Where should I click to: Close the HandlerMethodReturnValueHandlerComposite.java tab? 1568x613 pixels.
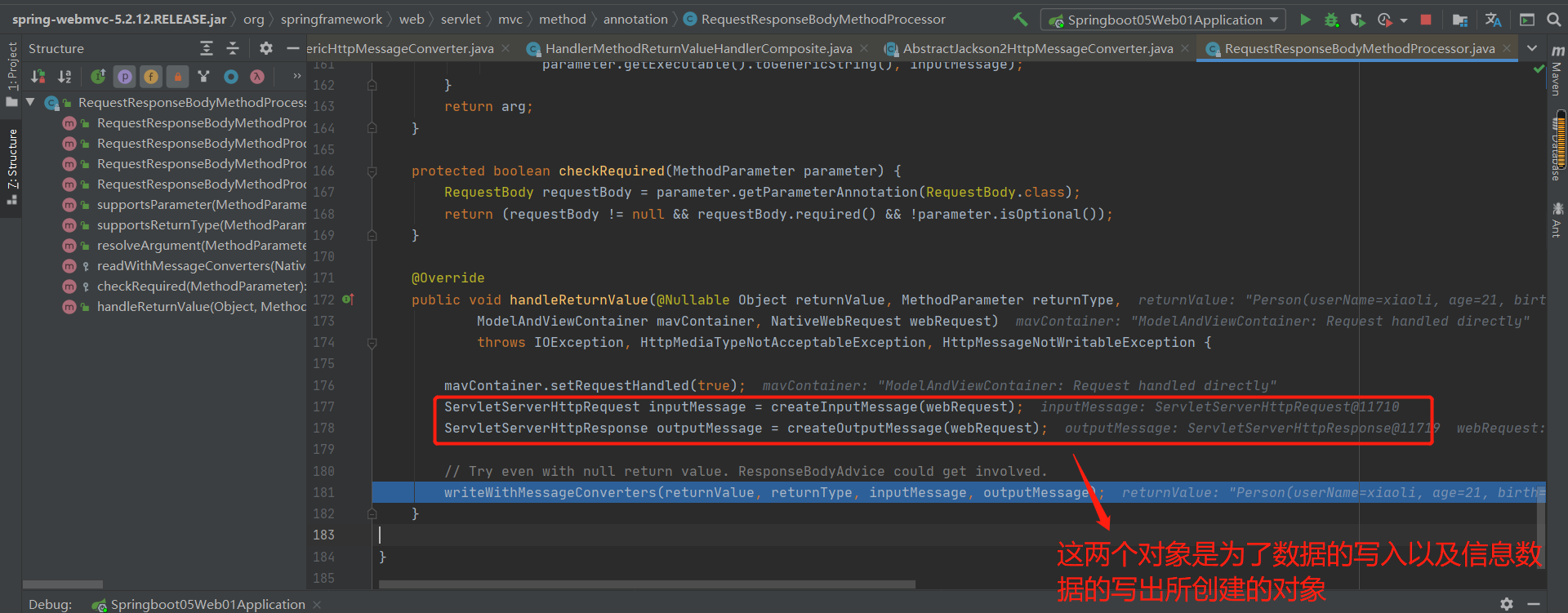tap(864, 49)
